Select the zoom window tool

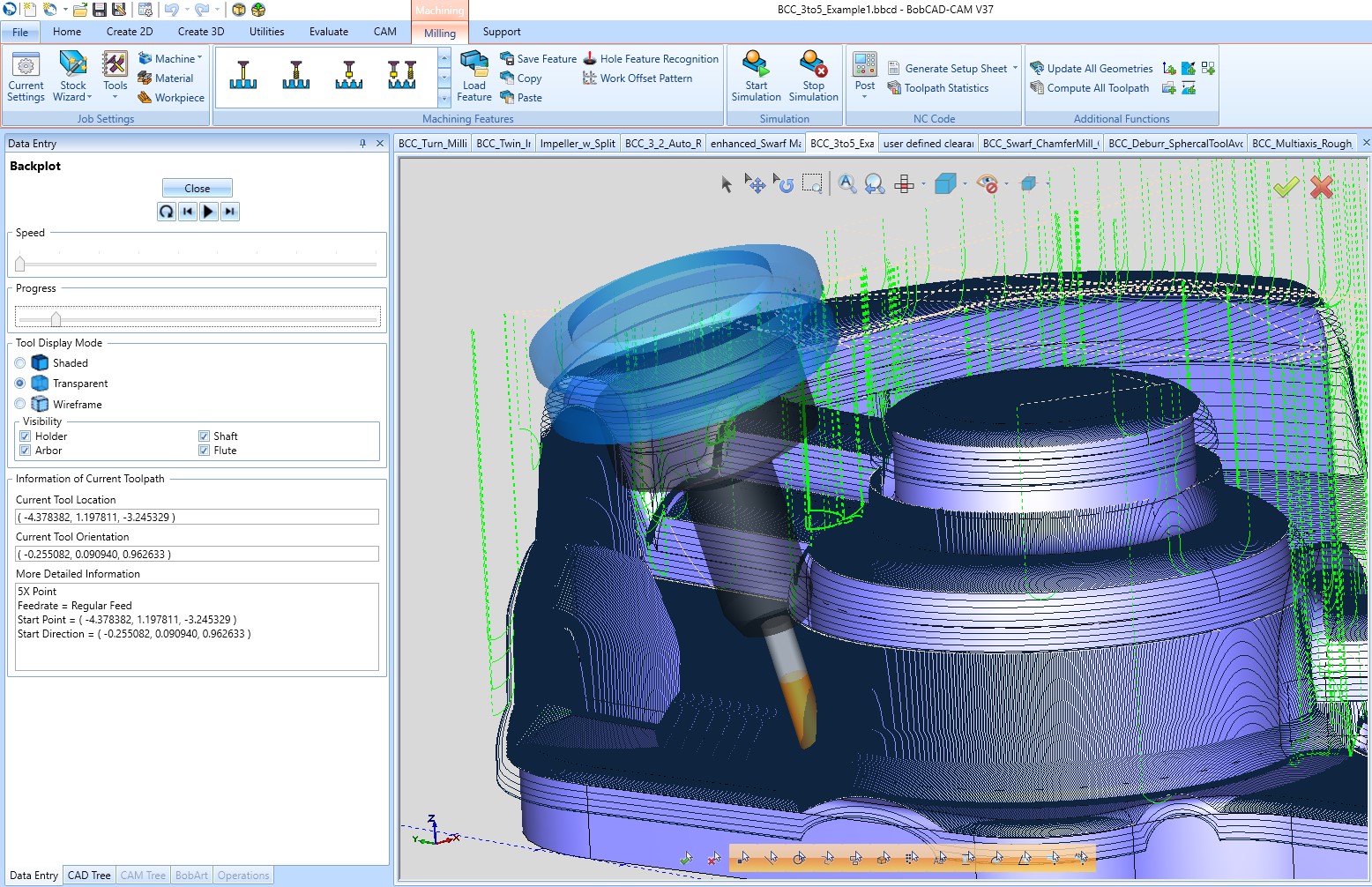(x=812, y=183)
